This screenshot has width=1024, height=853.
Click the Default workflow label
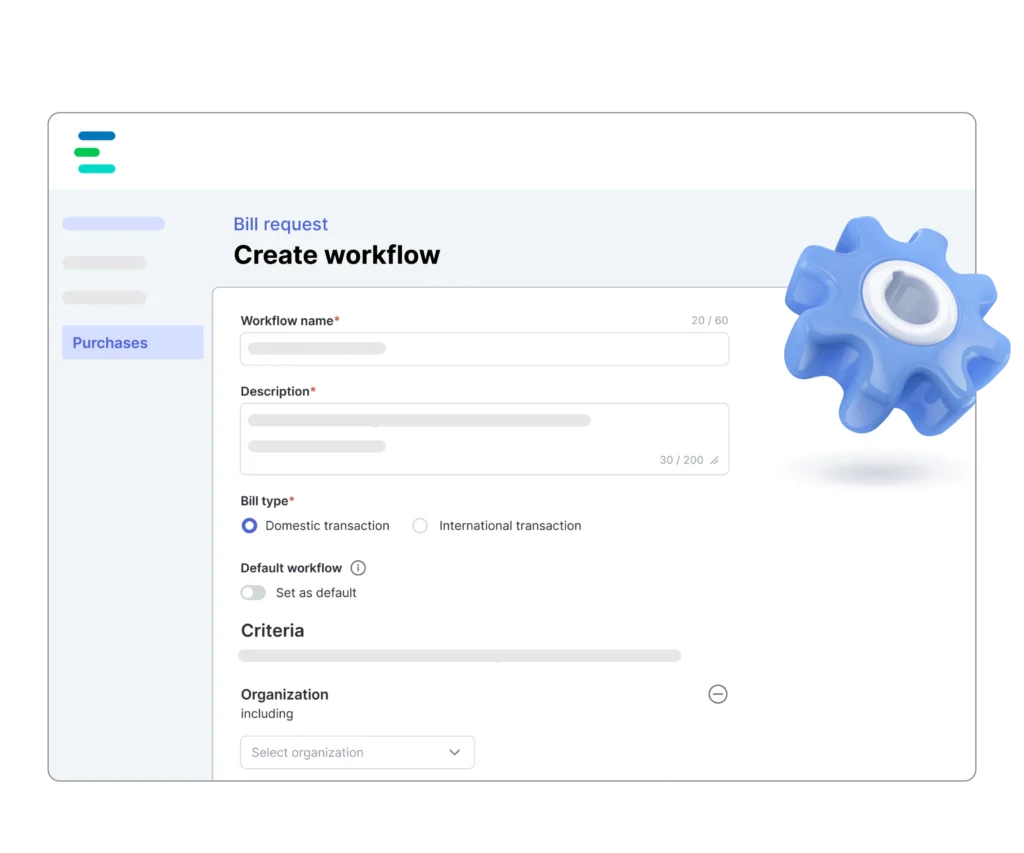[291, 568]
